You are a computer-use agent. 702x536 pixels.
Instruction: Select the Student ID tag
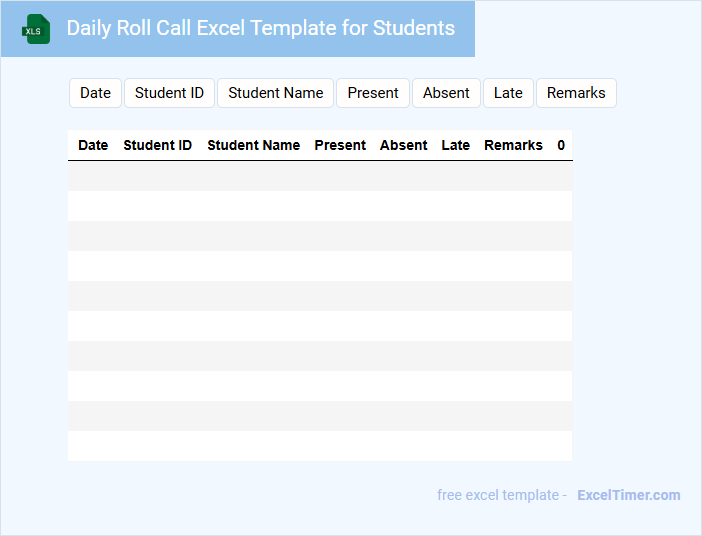pos(169,93)
